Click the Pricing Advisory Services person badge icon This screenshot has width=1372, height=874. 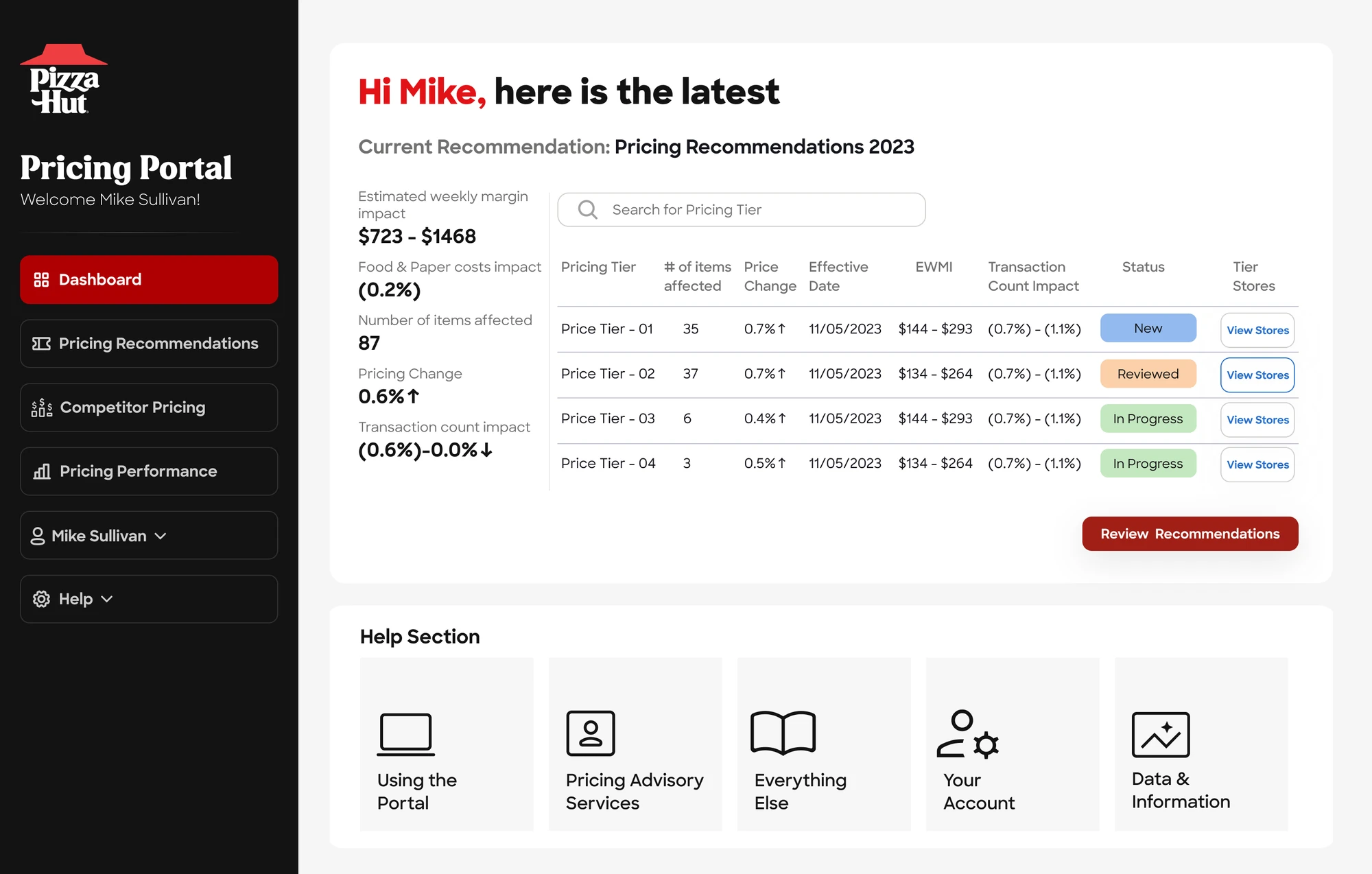click(x=591, y=733)
